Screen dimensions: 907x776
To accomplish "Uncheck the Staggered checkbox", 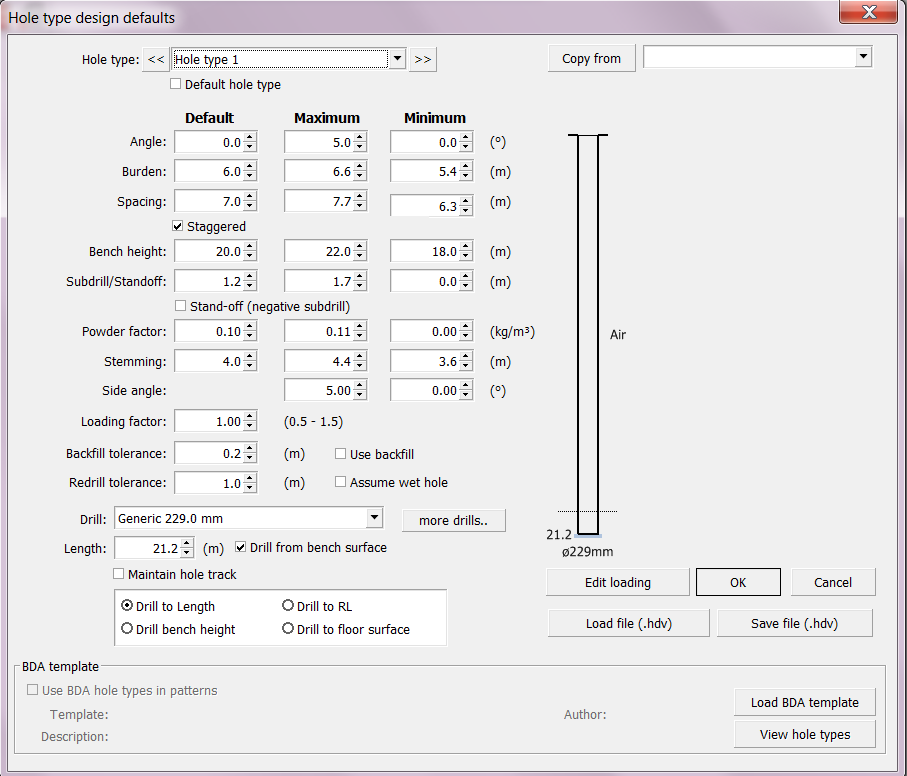I will [178, 226].
